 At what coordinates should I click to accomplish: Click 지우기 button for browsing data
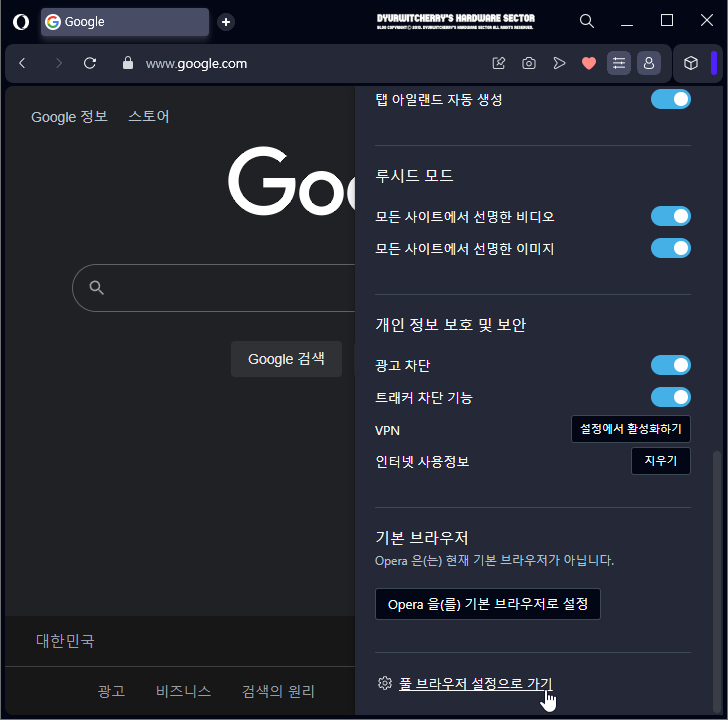(661, 461)
